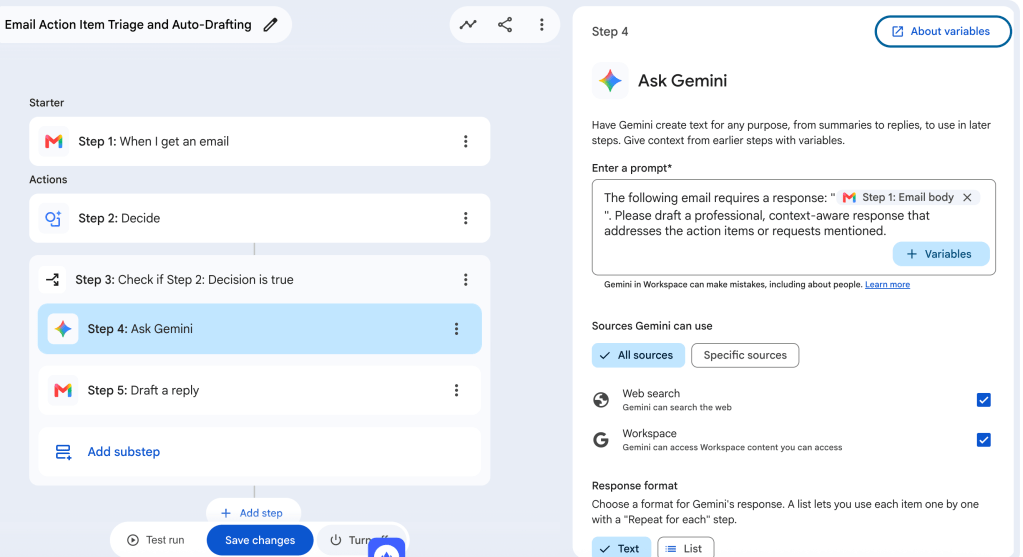This screenshot has height=557, width=1023.
Task: Select the Step 5: Draft a reply card
Action: point(260,391)
